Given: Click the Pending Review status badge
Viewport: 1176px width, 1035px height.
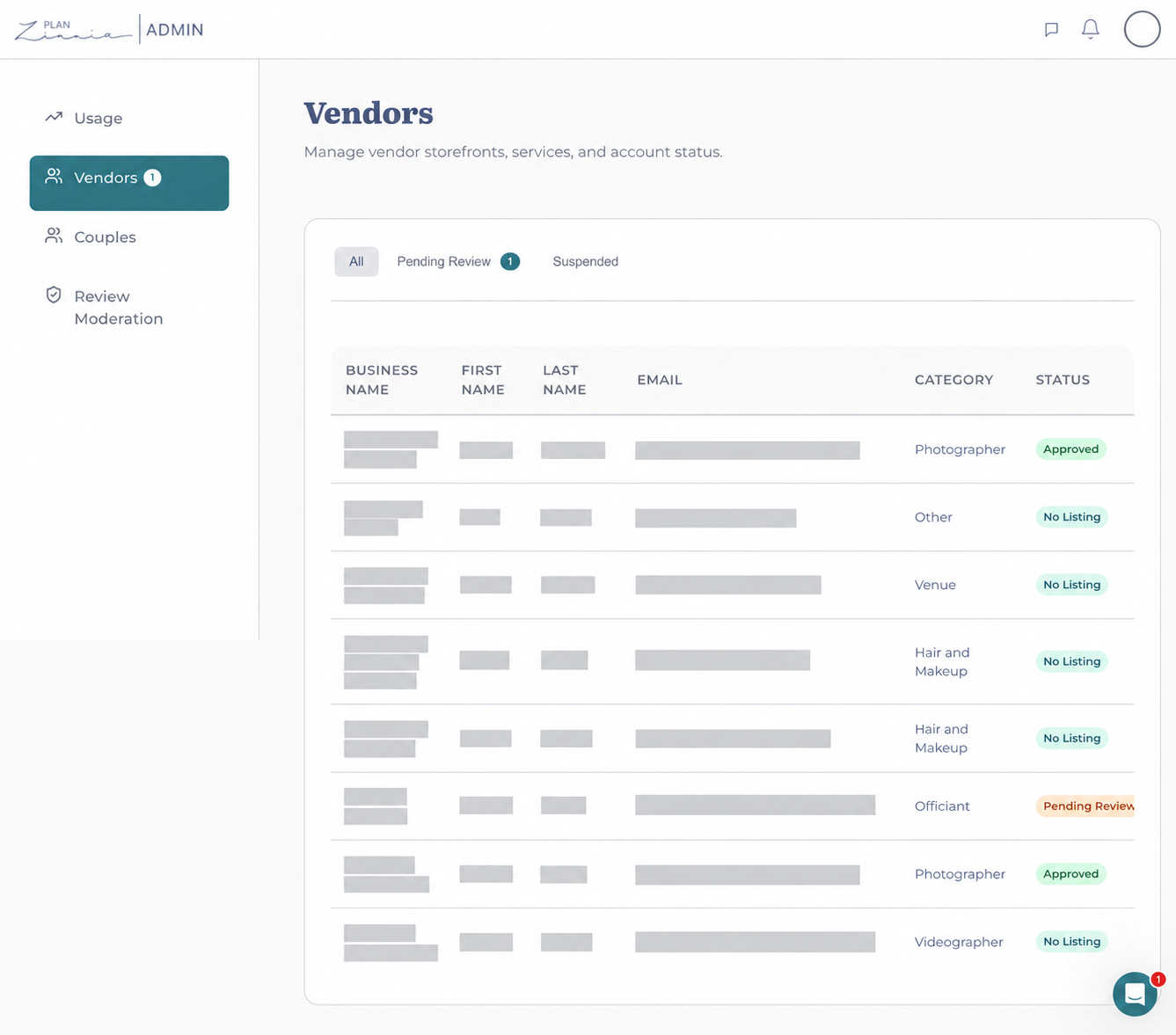Looking at the screenshot, I should (x=1085, y=805).
